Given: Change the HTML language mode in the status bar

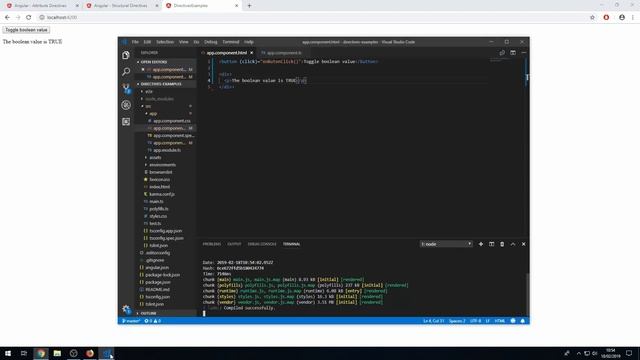Looking at the screenshot, I should point(500,321).
